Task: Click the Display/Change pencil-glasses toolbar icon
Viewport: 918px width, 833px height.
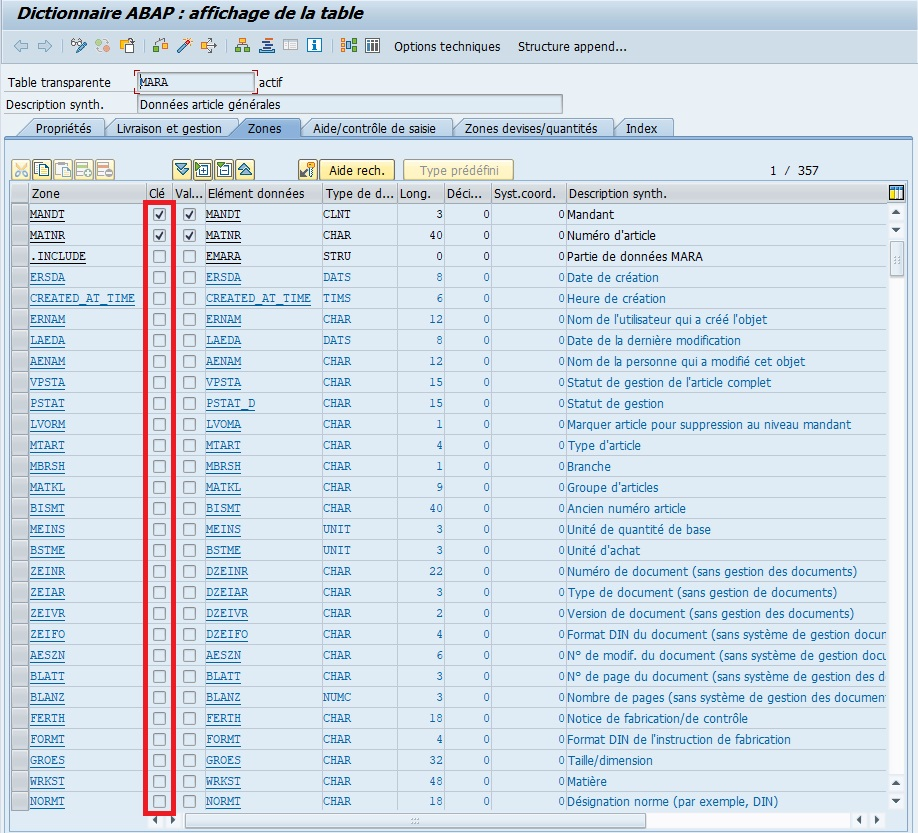Action: click(x=79, y=46)
